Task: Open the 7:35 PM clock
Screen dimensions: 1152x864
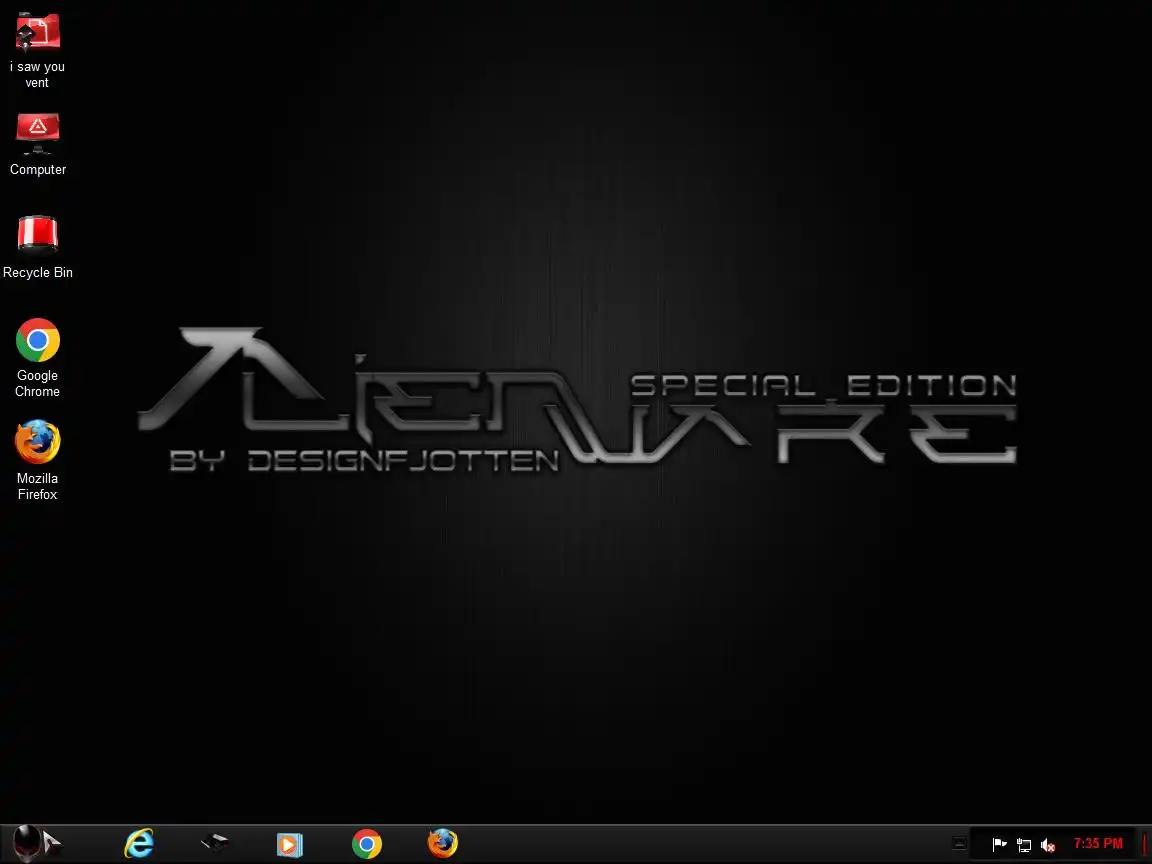Action: 1098,843
